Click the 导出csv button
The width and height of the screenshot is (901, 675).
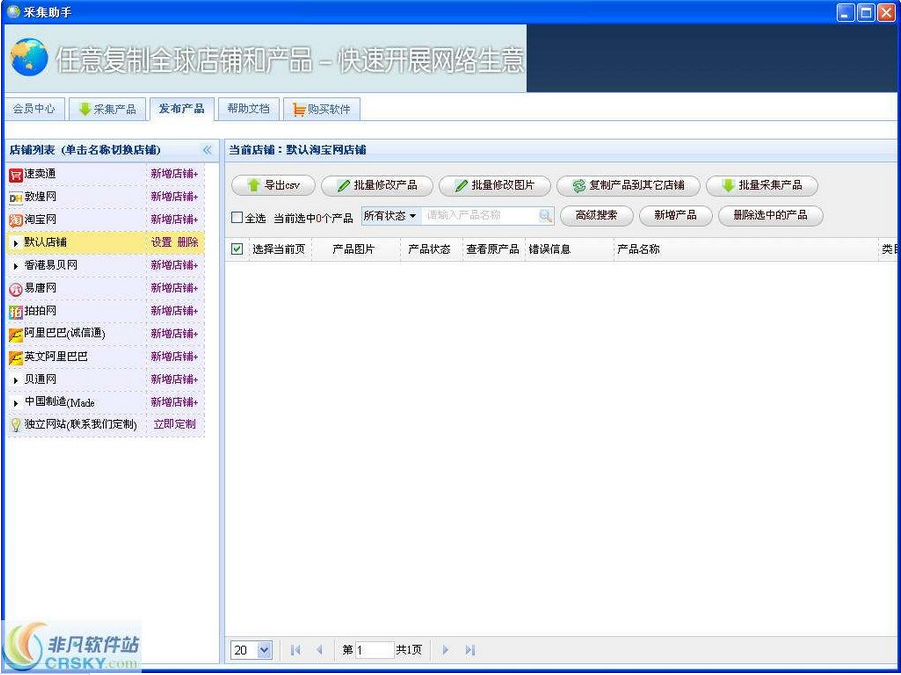coord(272,185)
